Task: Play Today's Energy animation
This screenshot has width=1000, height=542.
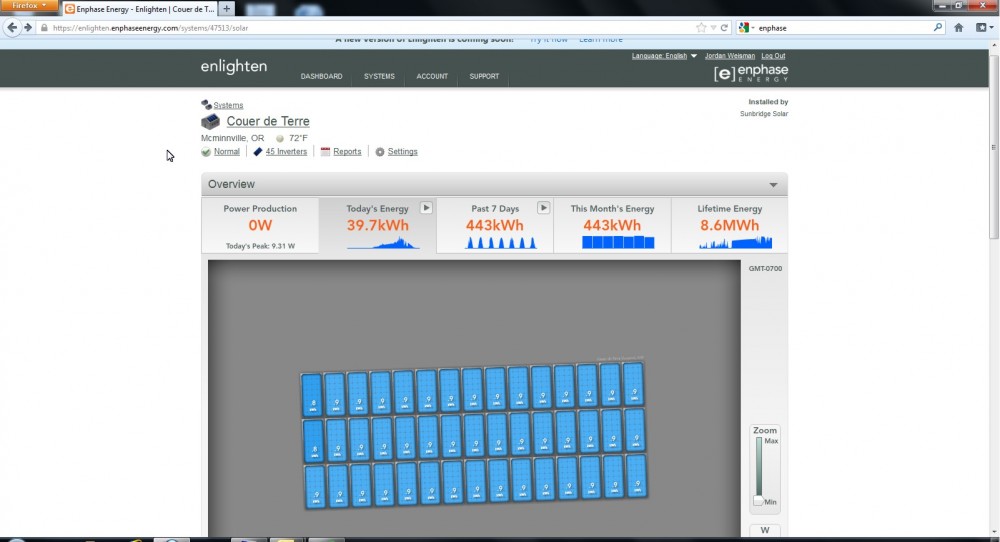Action: pos(426,208)
